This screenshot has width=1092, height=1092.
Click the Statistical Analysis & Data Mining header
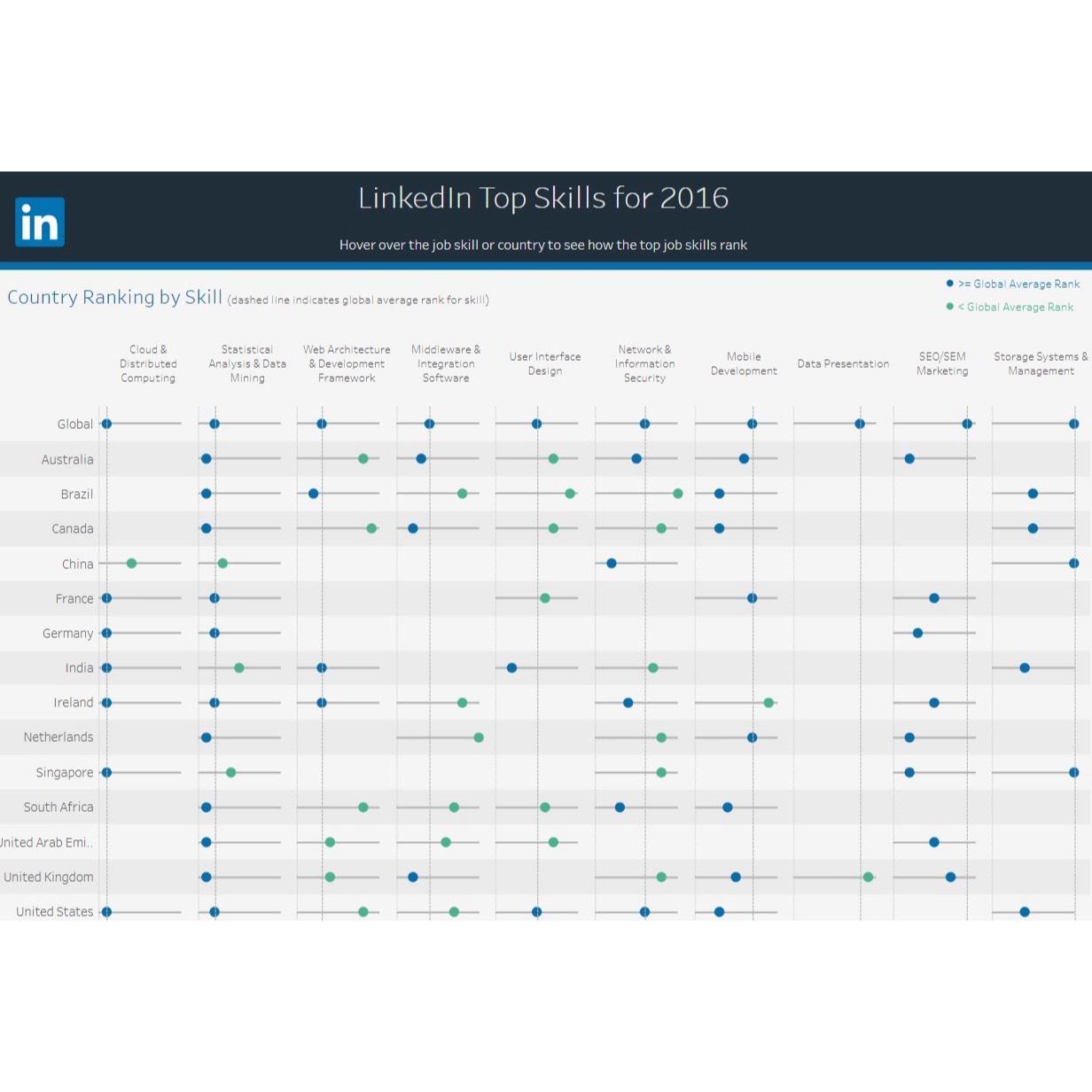247,363
